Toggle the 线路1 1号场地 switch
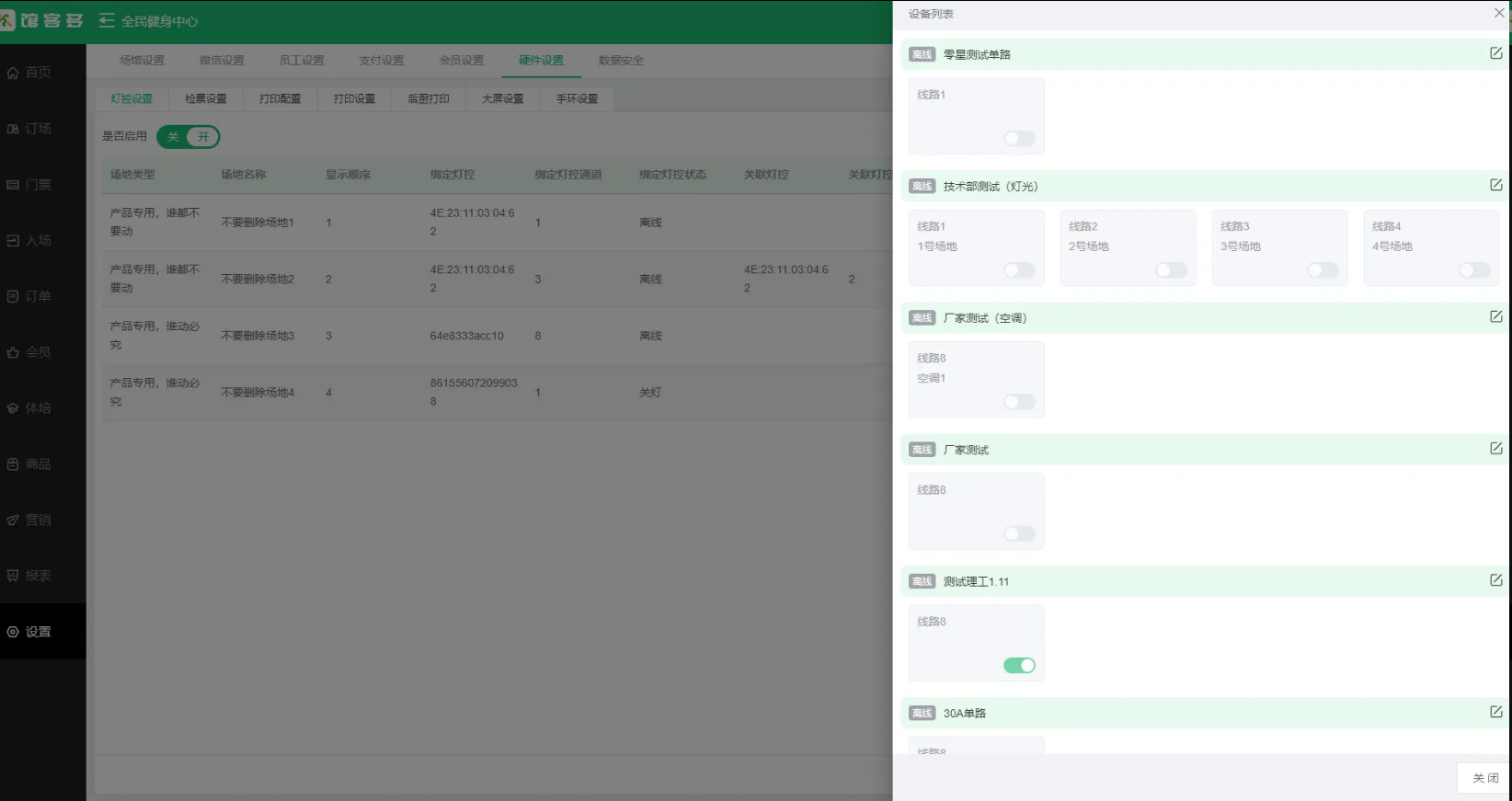1512x801 pixels. (1019, 269)
